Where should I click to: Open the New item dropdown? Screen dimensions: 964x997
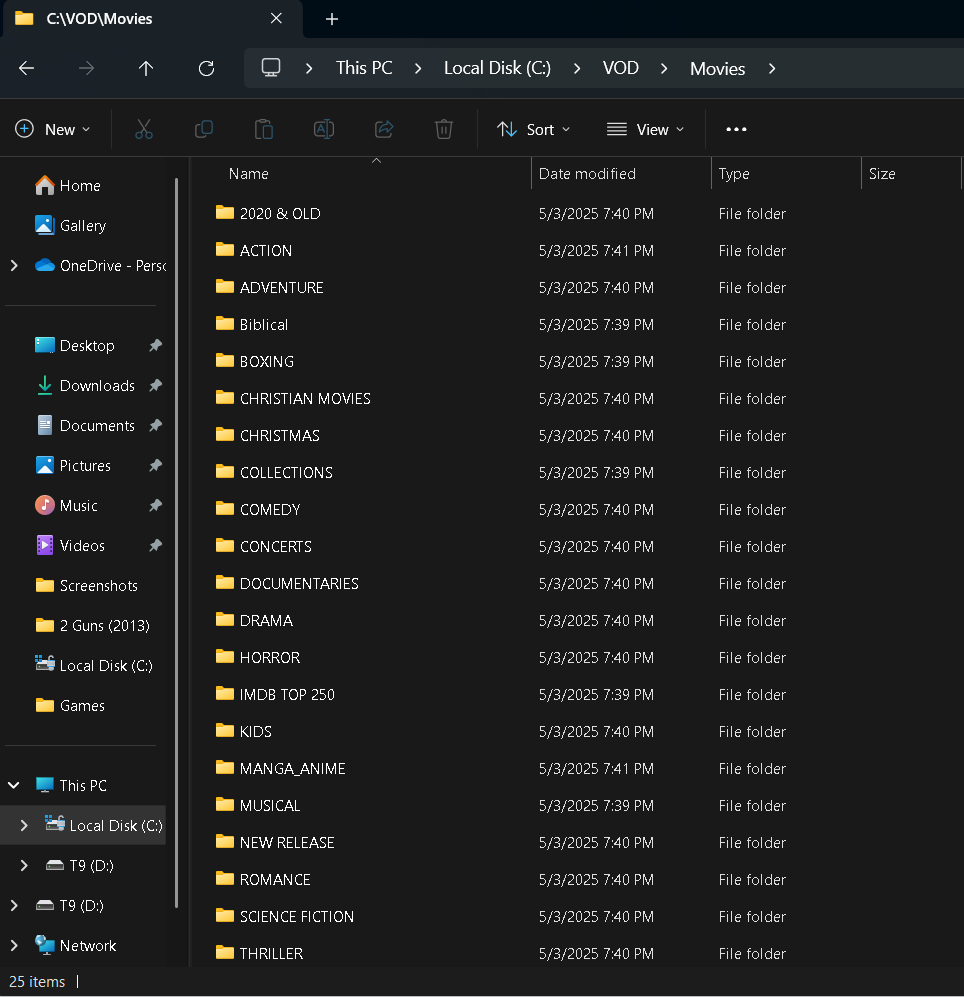pyautogui.click(x=53, y=129)
